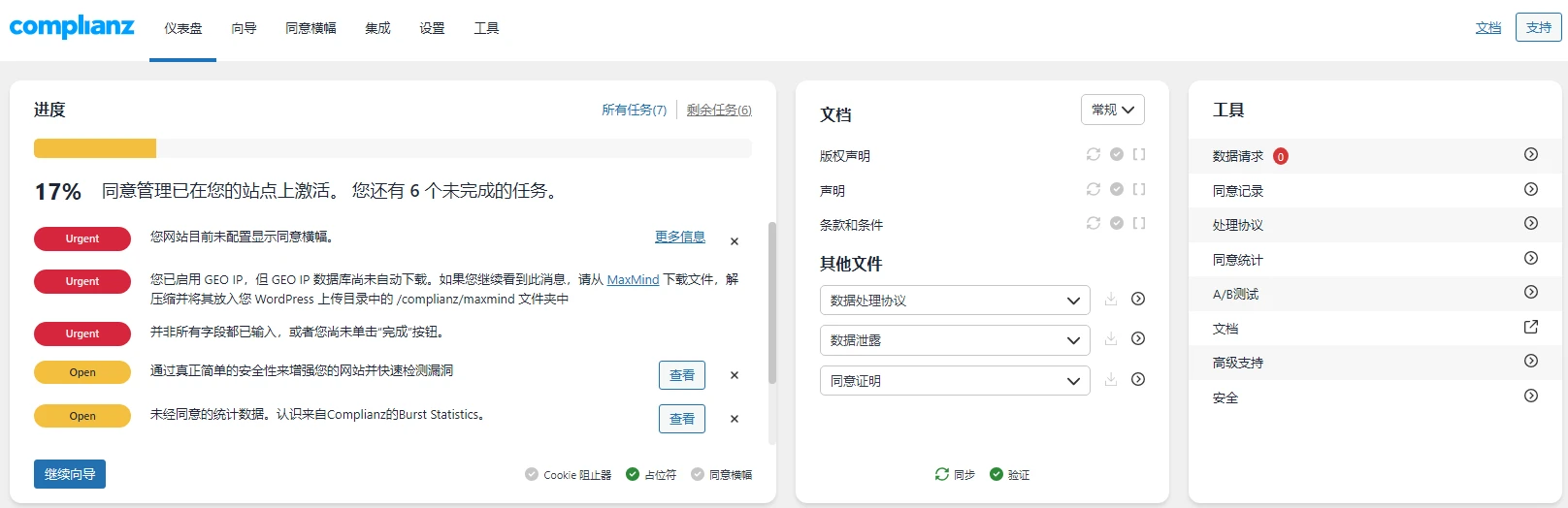Open 数据请求 tool via its arrow icon
The image size is (1568, 508).
coord(1531,154)
